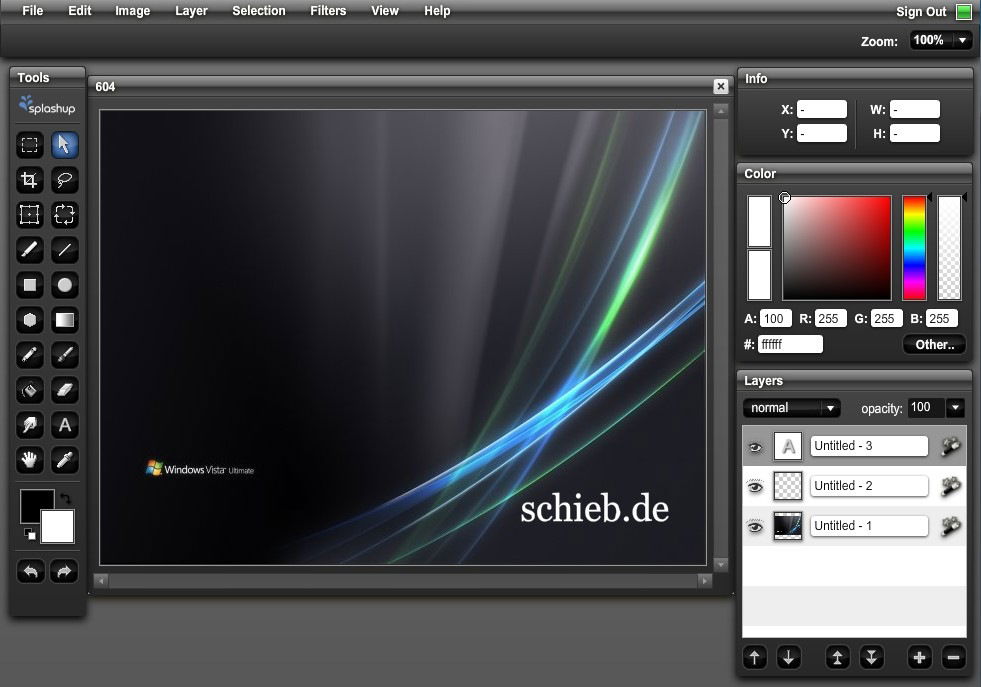Pick the Lasso selection tool
The image size is (981, 687).
point(64,180)
